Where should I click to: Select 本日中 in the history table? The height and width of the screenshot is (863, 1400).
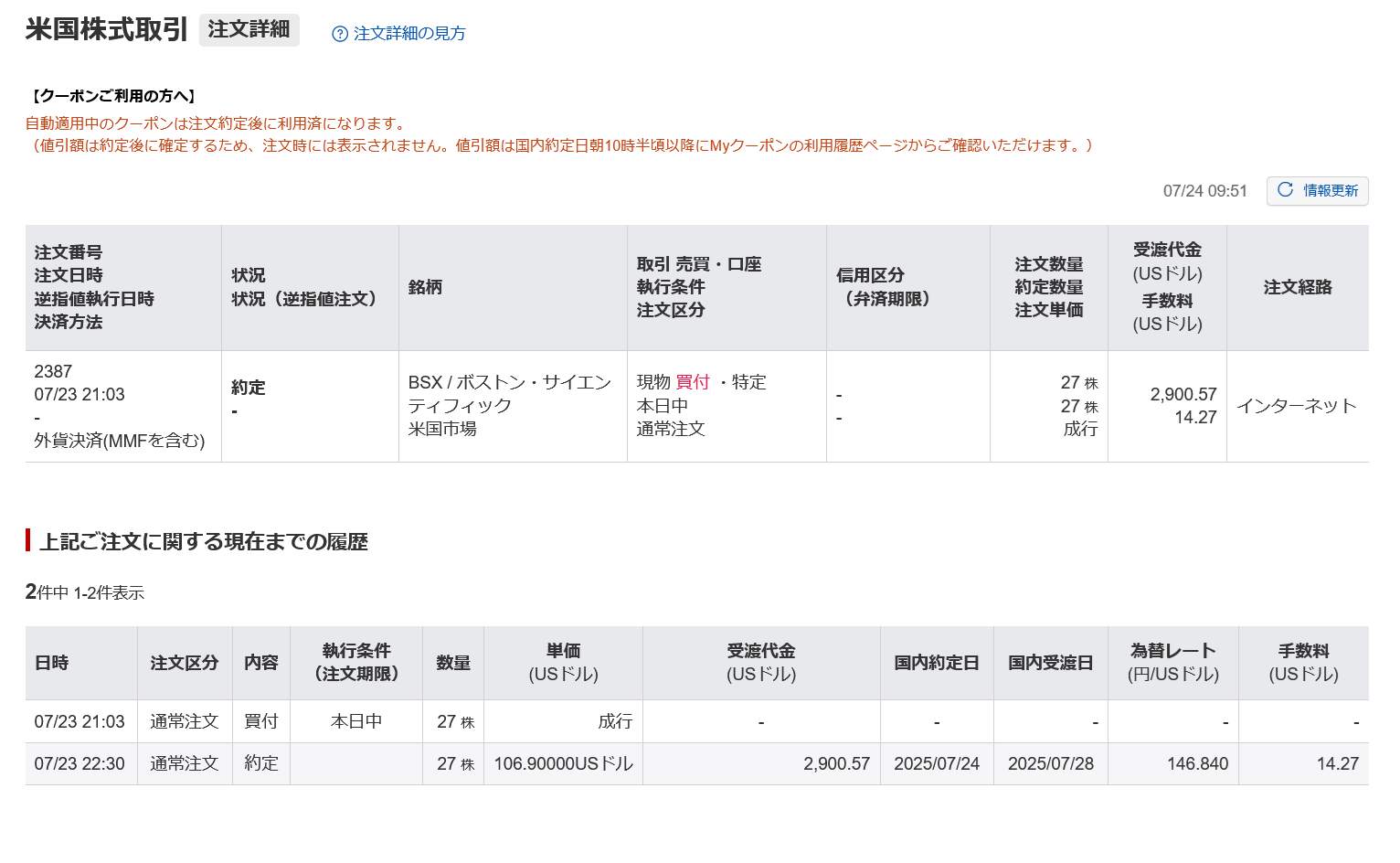point(356,721)
